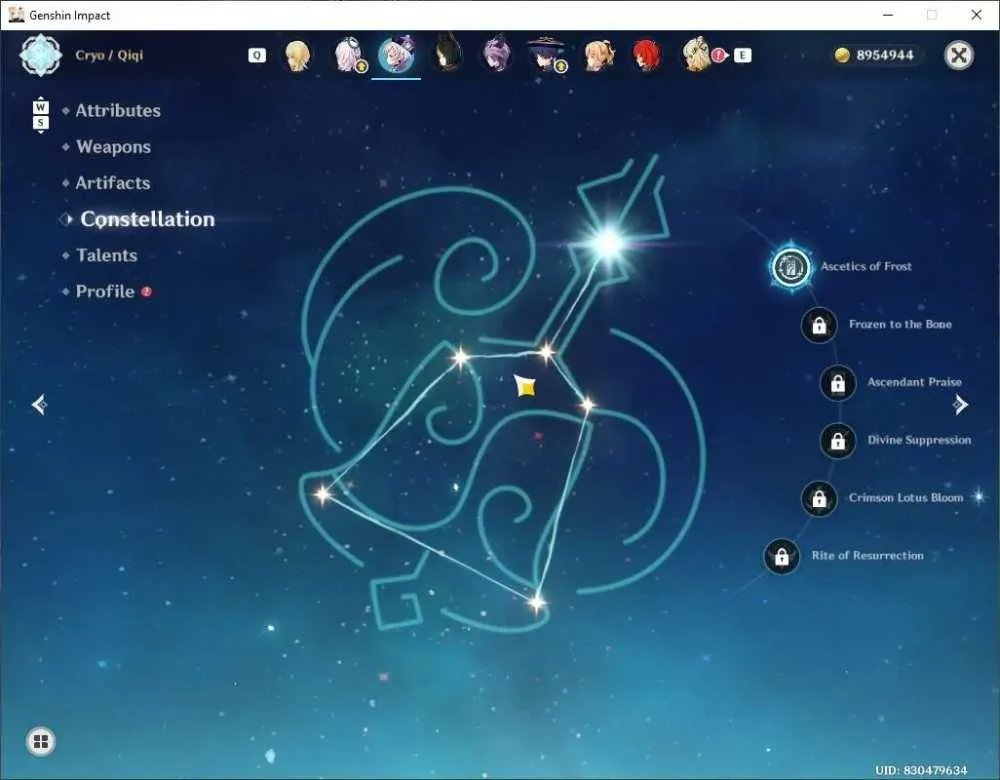Click the Q previous-character key hint

[256, 55]
